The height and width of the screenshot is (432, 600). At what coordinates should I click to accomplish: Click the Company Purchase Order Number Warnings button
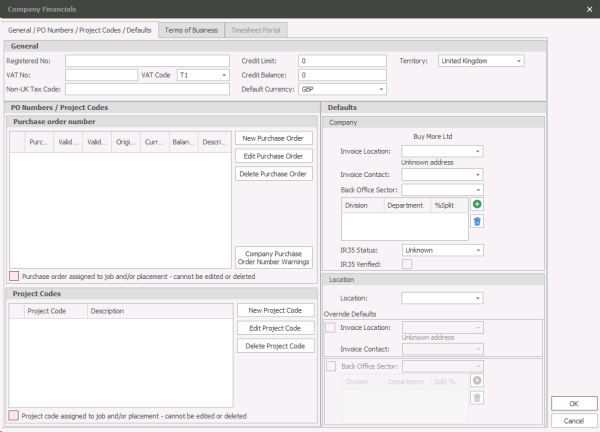(x=274, y=258)
